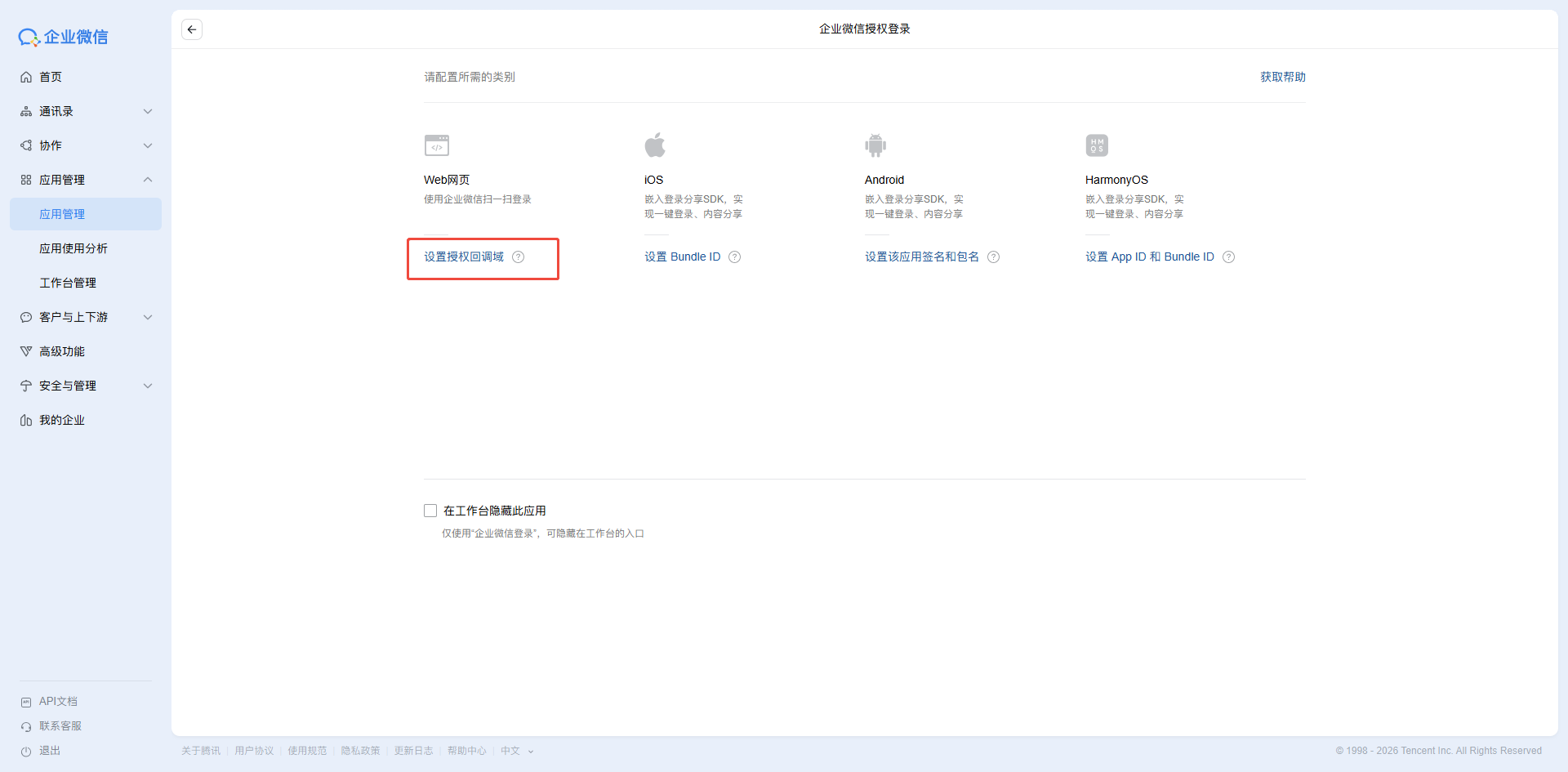Click the 首页 home icon

pos(26,77)
